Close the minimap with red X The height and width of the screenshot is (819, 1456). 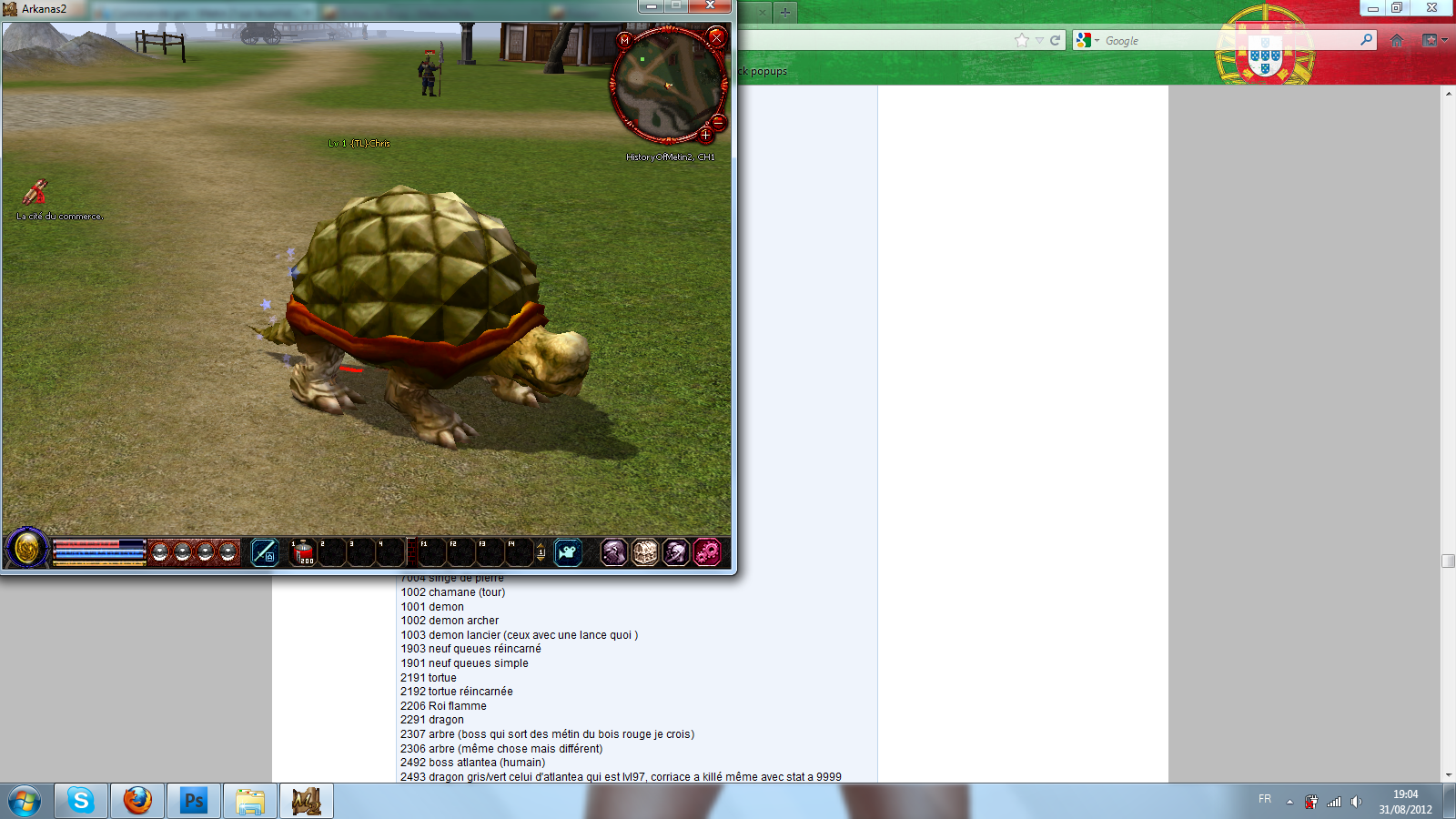[x=716, y=37]
